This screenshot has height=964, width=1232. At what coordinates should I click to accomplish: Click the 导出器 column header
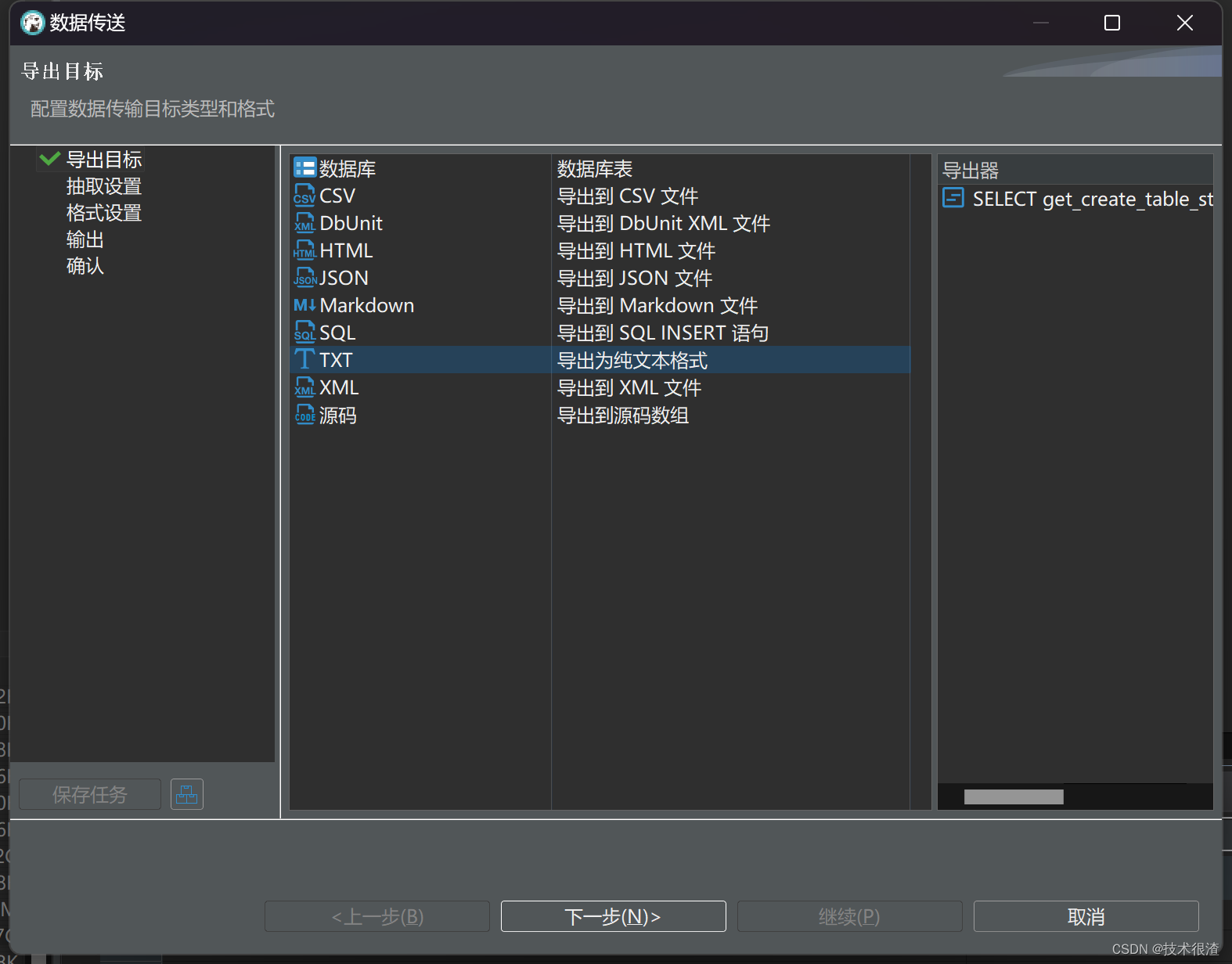(1075, 170)
